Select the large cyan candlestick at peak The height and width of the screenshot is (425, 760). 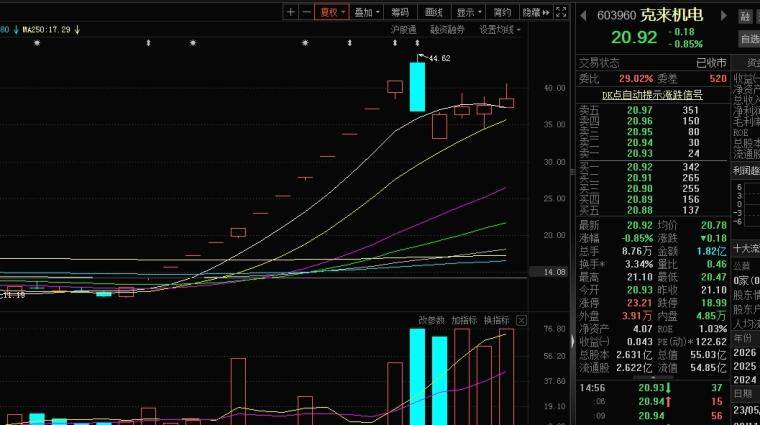(x=417, y=87)
